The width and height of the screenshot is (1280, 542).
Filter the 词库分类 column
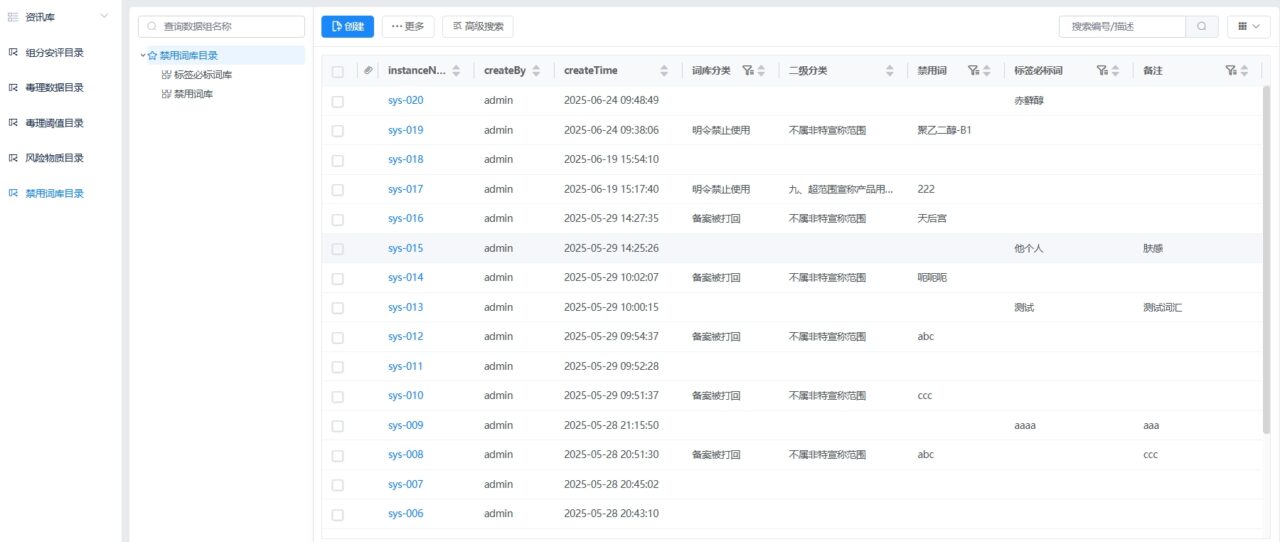[747, 71]
